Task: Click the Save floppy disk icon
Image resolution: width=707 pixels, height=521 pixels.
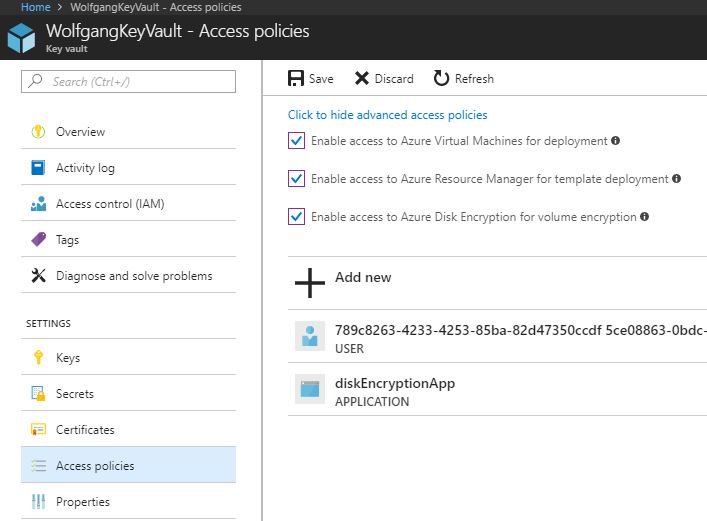Action: [x=296, y=78]
